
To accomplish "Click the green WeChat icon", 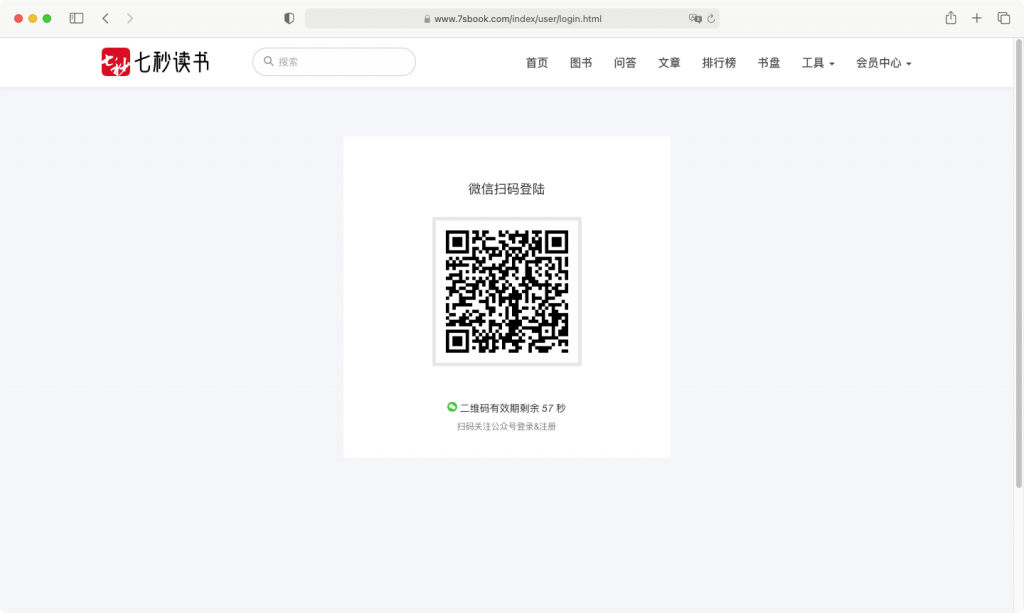I will tap(451, 407).
